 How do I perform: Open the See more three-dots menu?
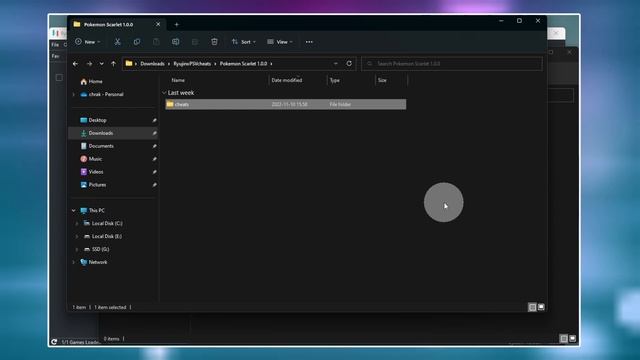[x=309, y=42]
